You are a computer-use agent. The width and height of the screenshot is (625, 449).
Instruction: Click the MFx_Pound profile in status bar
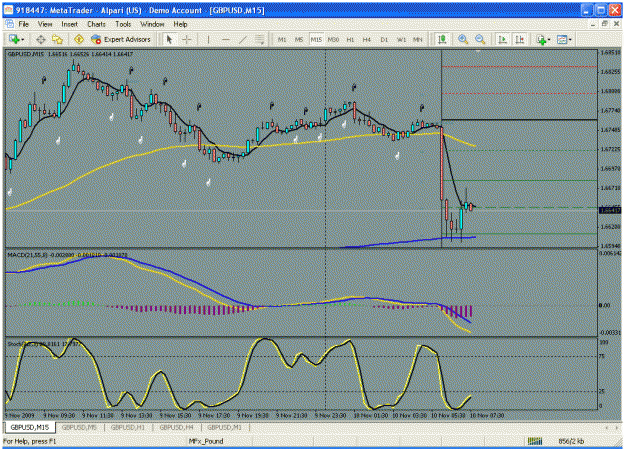point(206,441)
